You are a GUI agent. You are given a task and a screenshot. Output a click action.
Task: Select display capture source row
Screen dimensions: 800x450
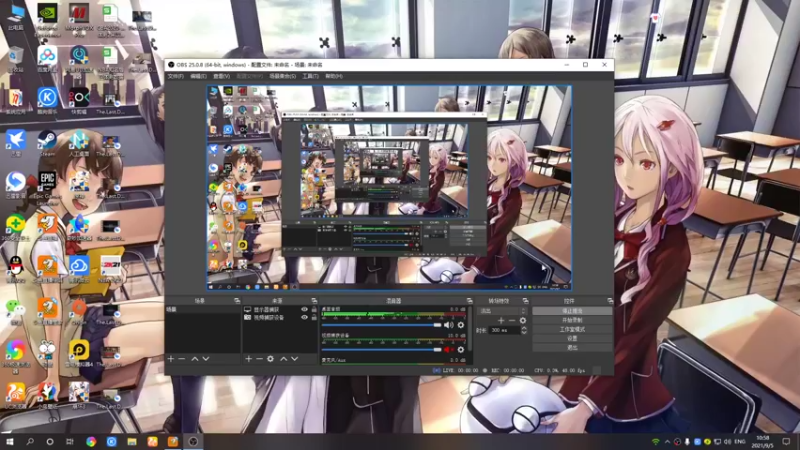[x=280, y=310]
